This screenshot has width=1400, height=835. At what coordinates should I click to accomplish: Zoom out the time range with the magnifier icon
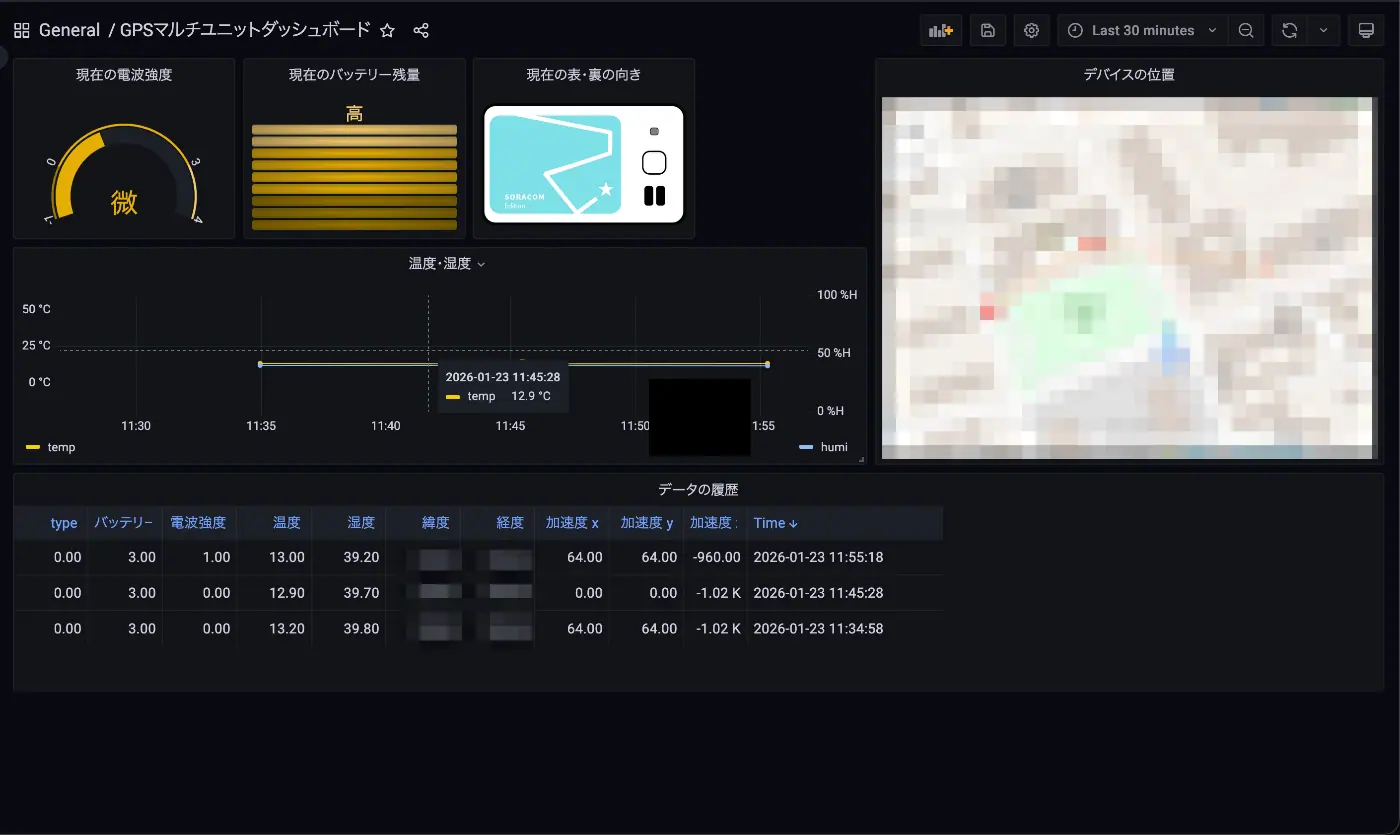(x=1246, y=30)
